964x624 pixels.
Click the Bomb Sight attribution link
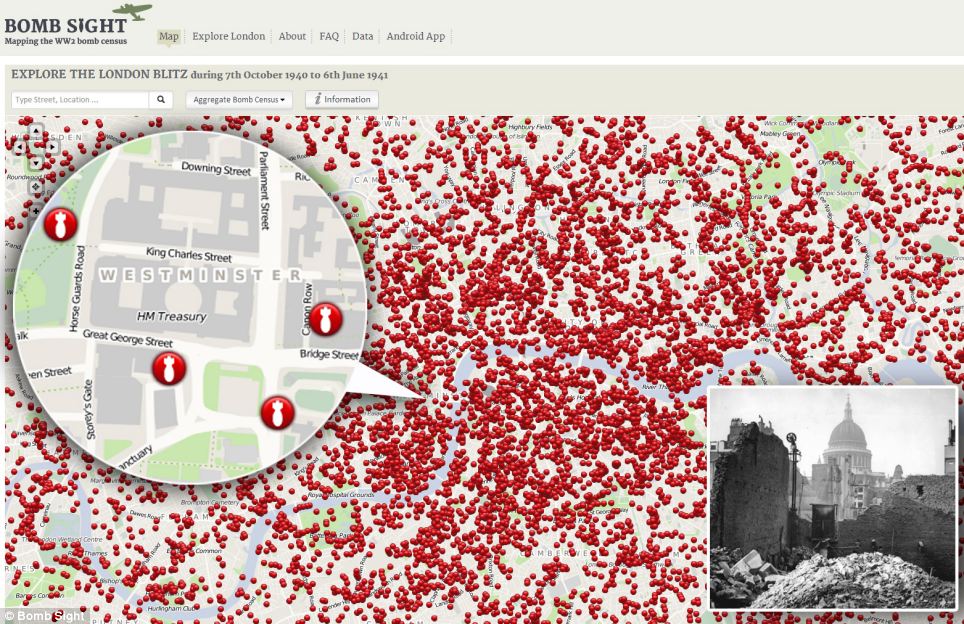[x=44, y=617]
